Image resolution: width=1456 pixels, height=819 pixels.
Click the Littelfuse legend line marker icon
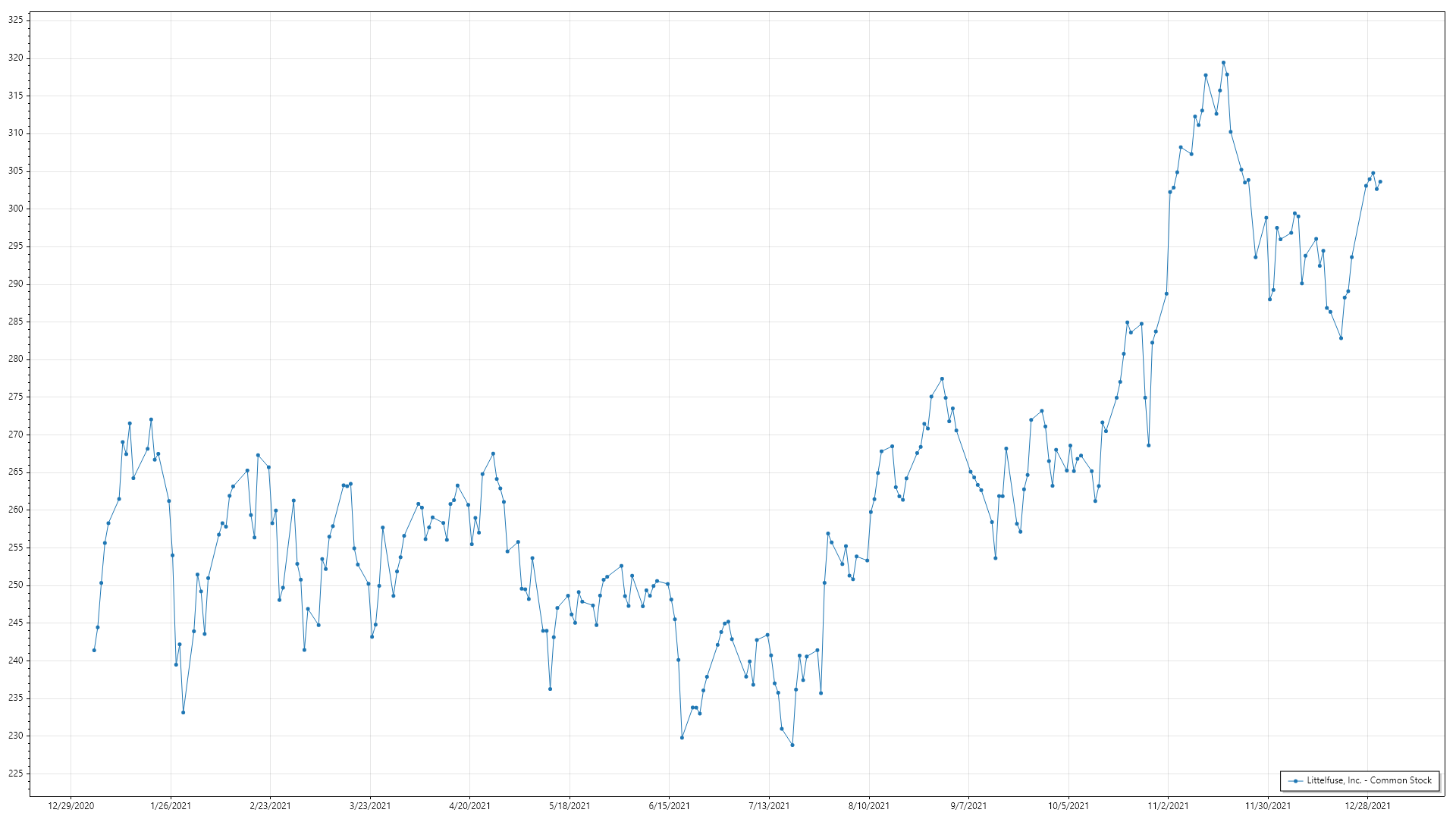(x=1296, y=781)
